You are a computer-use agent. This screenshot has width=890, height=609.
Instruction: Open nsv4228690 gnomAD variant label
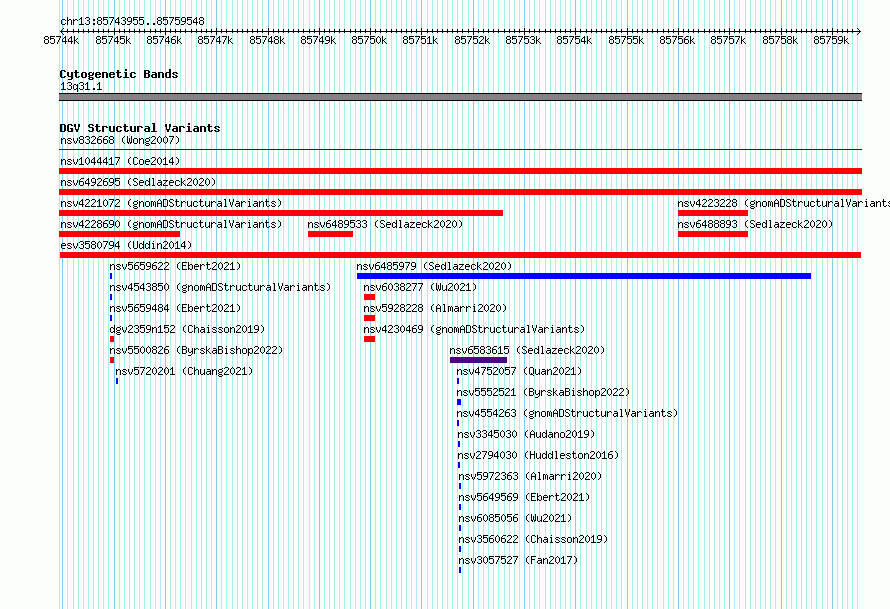coord(171,224)
